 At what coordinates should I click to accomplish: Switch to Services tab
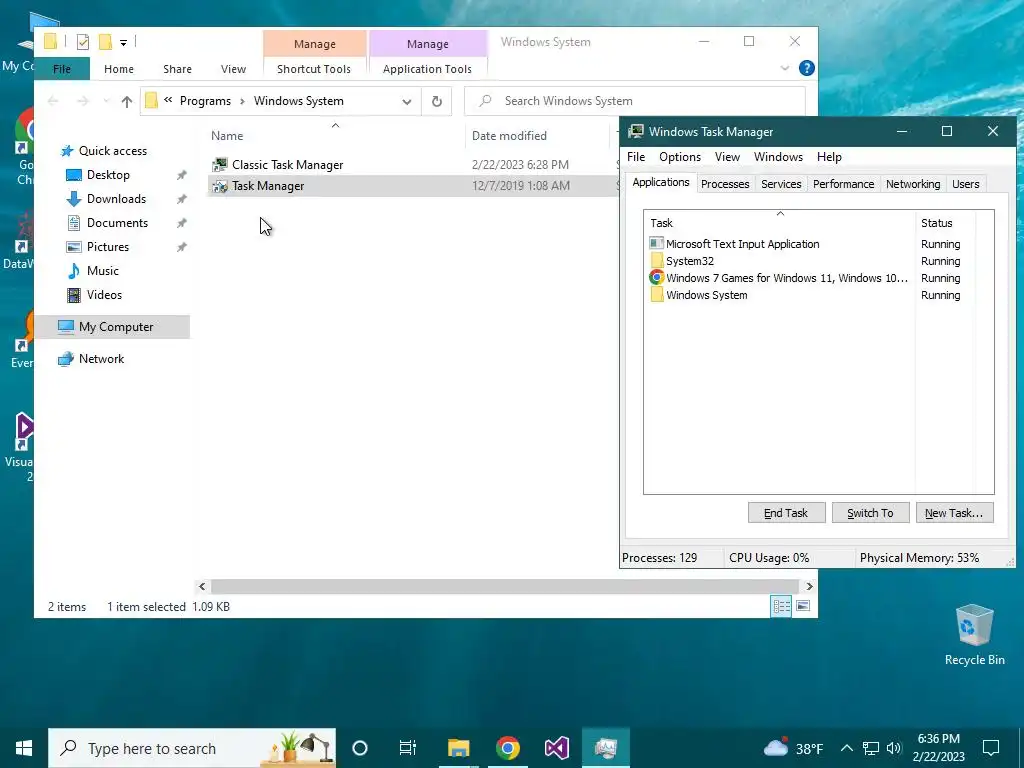click(x=781, y=184)
